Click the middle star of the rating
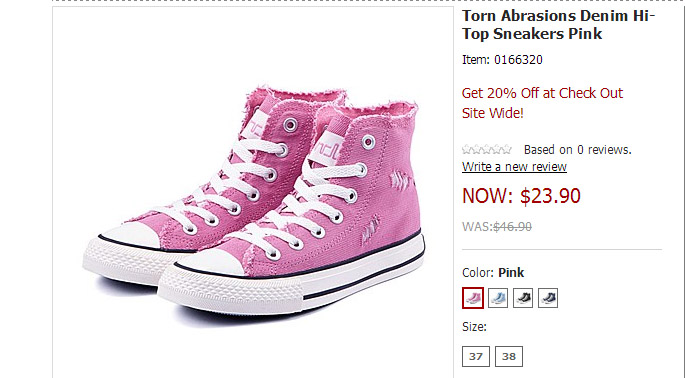This screenshot has width=685, height=378. click(x=487, y=149)
